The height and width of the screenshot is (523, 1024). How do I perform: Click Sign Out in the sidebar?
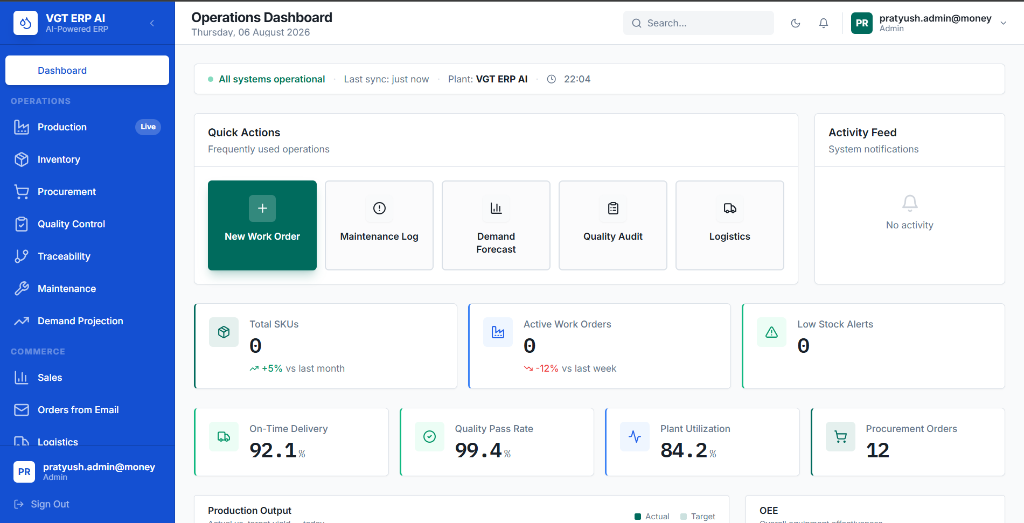pos(42,504)
